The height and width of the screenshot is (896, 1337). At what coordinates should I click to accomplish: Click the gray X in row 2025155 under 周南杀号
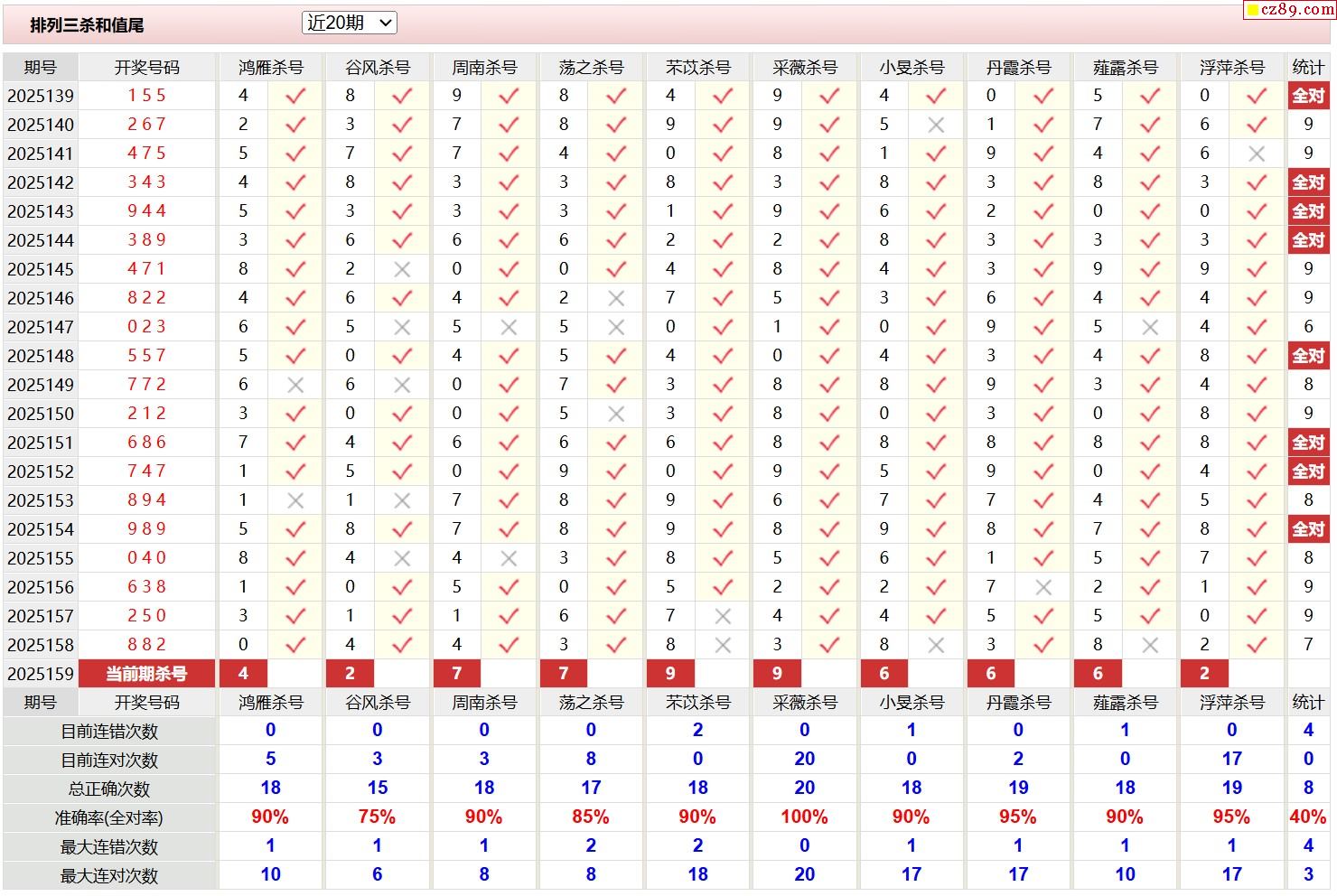pyautogui.click(x=509, y=558)
